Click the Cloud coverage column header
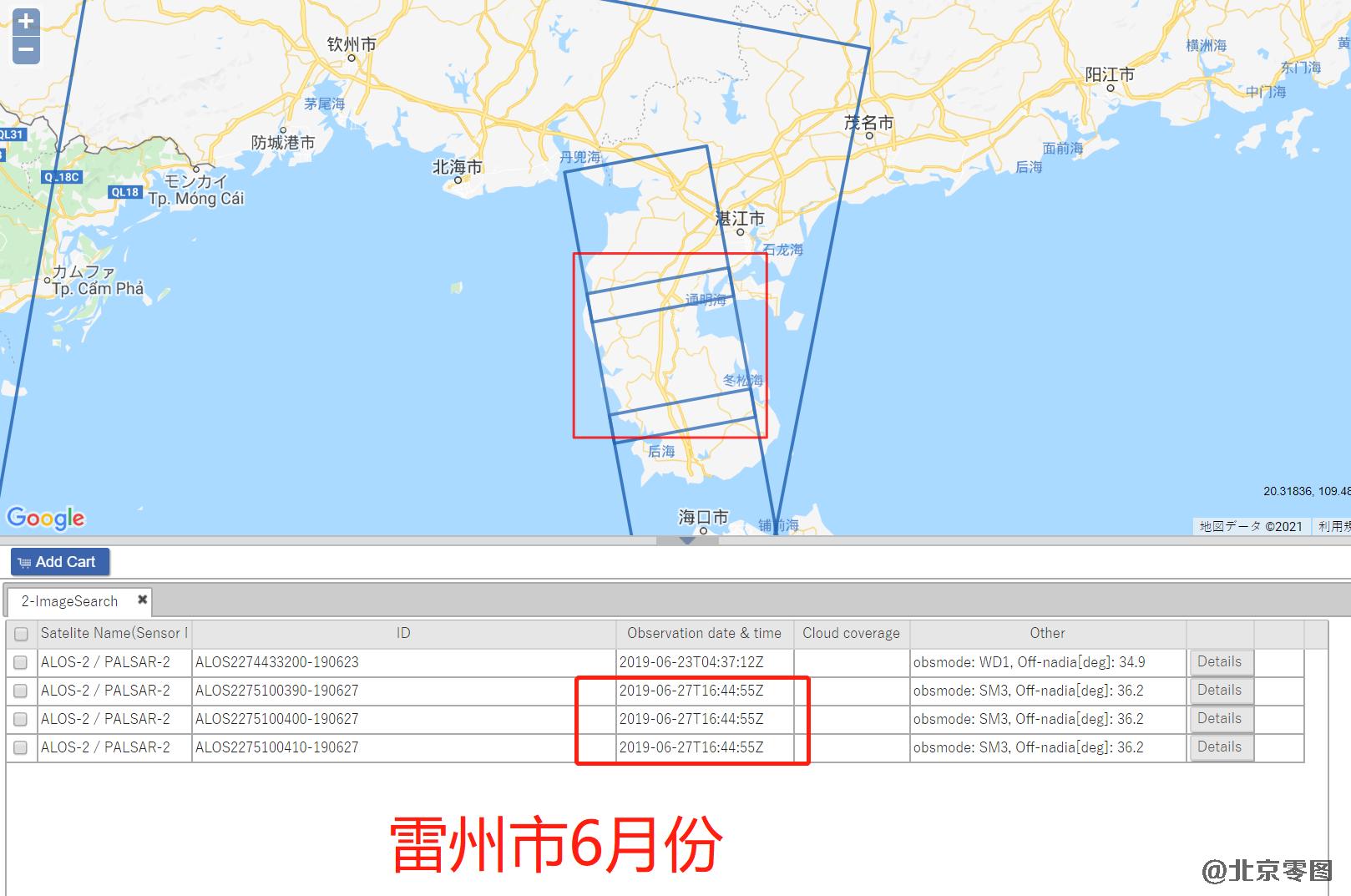This screenshot has width=1351, height=896. click(x=852, y=633)
